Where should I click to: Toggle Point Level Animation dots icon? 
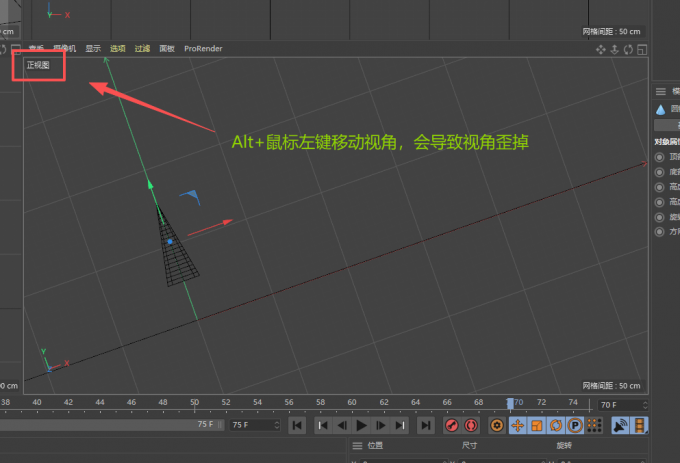(x=595, y=425)
